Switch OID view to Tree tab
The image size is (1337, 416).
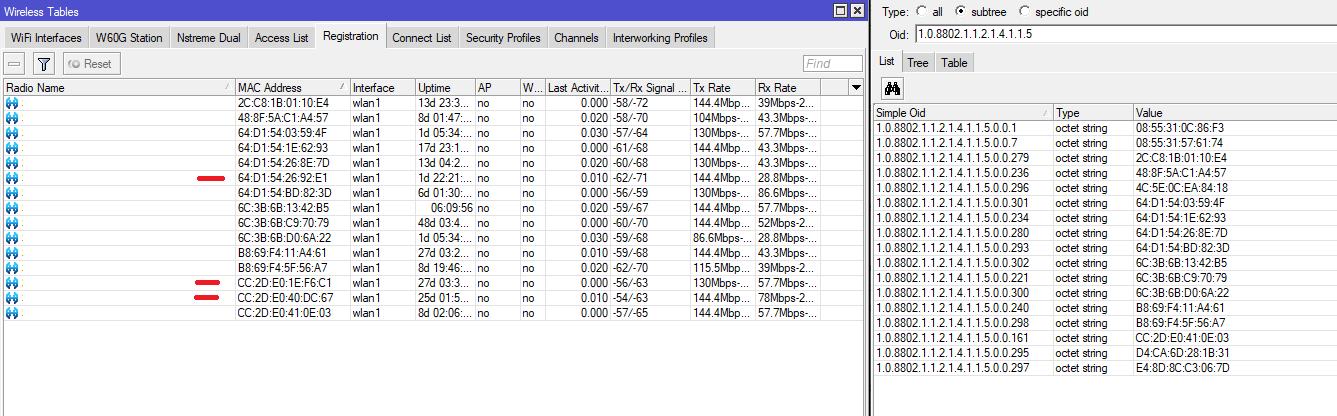pos(918,62)
